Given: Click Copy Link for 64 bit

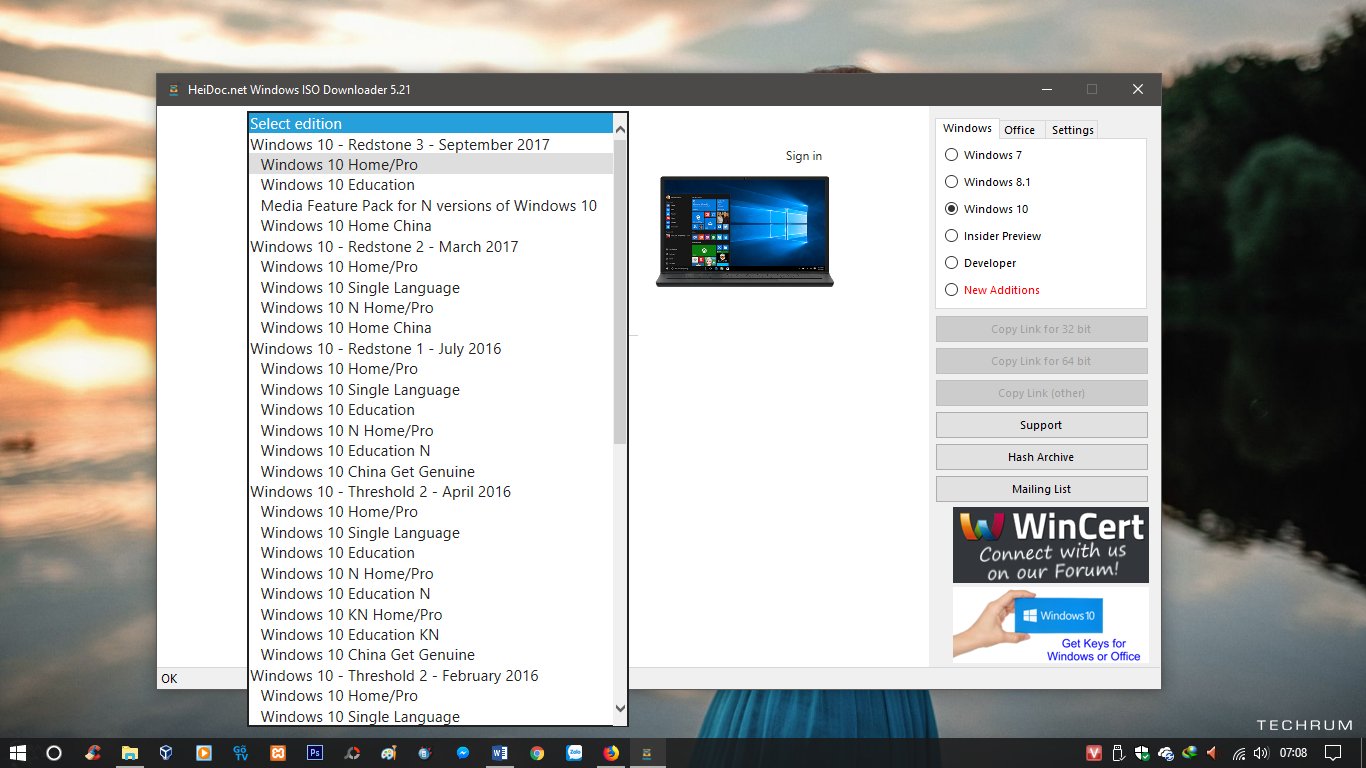Looking at the screenshot, I should (x=1041, y=361).
